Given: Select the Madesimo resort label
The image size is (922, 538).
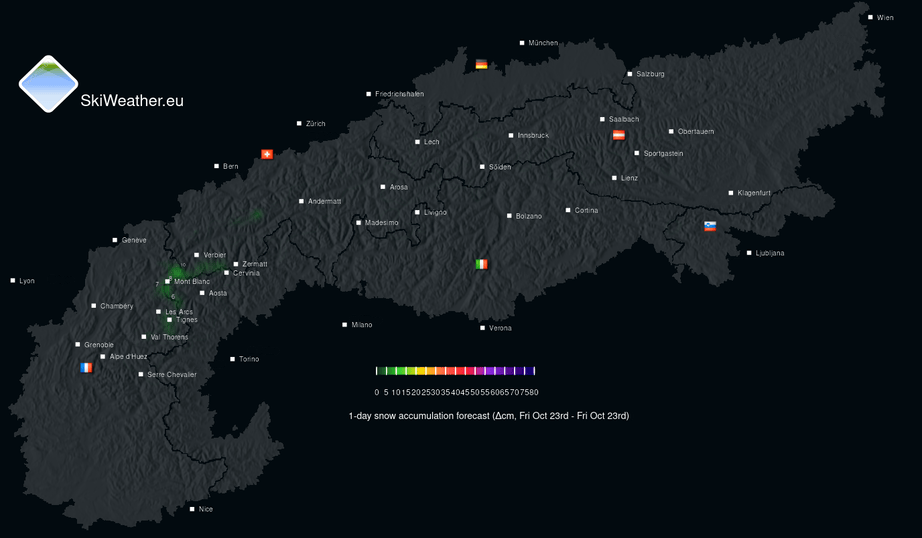Looking at the screenshot, I should (382, 223).
